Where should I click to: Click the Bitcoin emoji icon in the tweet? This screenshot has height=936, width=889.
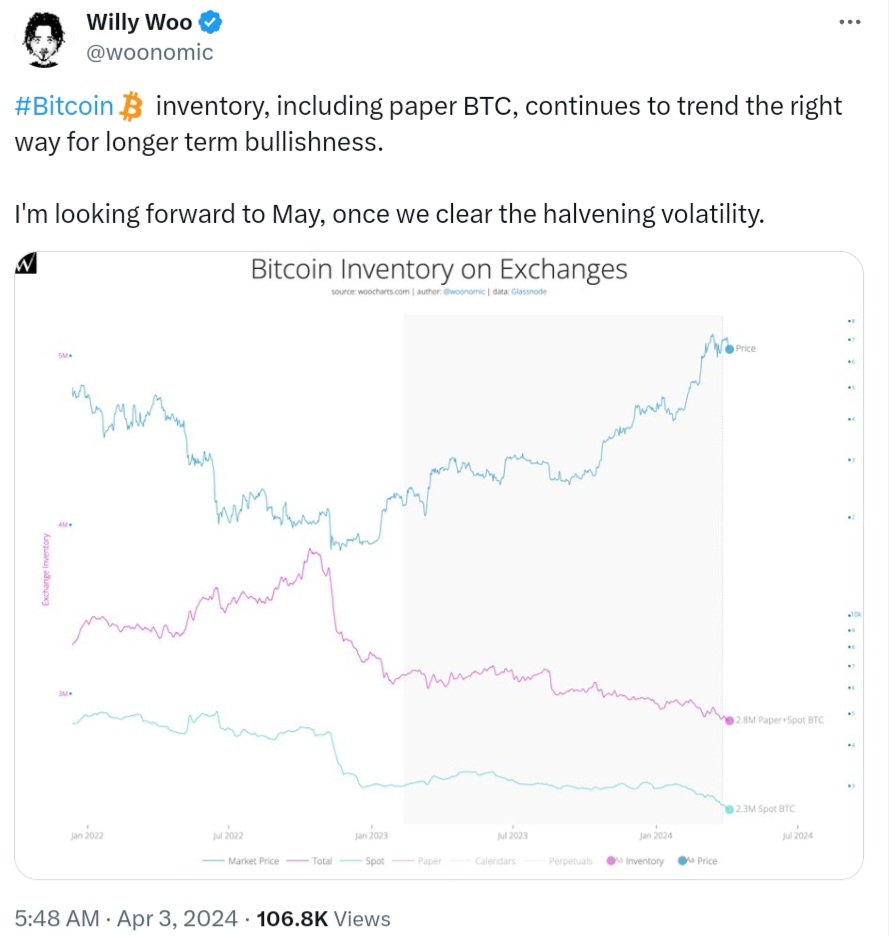coord(132,105)
